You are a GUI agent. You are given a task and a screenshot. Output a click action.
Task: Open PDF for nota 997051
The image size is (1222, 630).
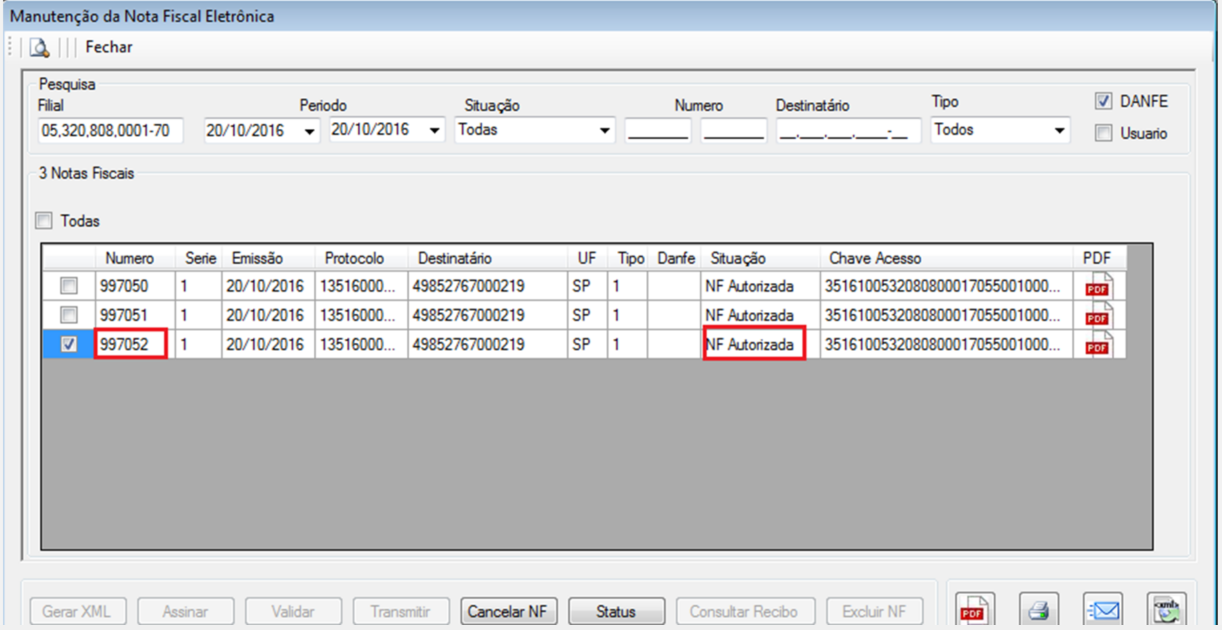(1098, 315)
